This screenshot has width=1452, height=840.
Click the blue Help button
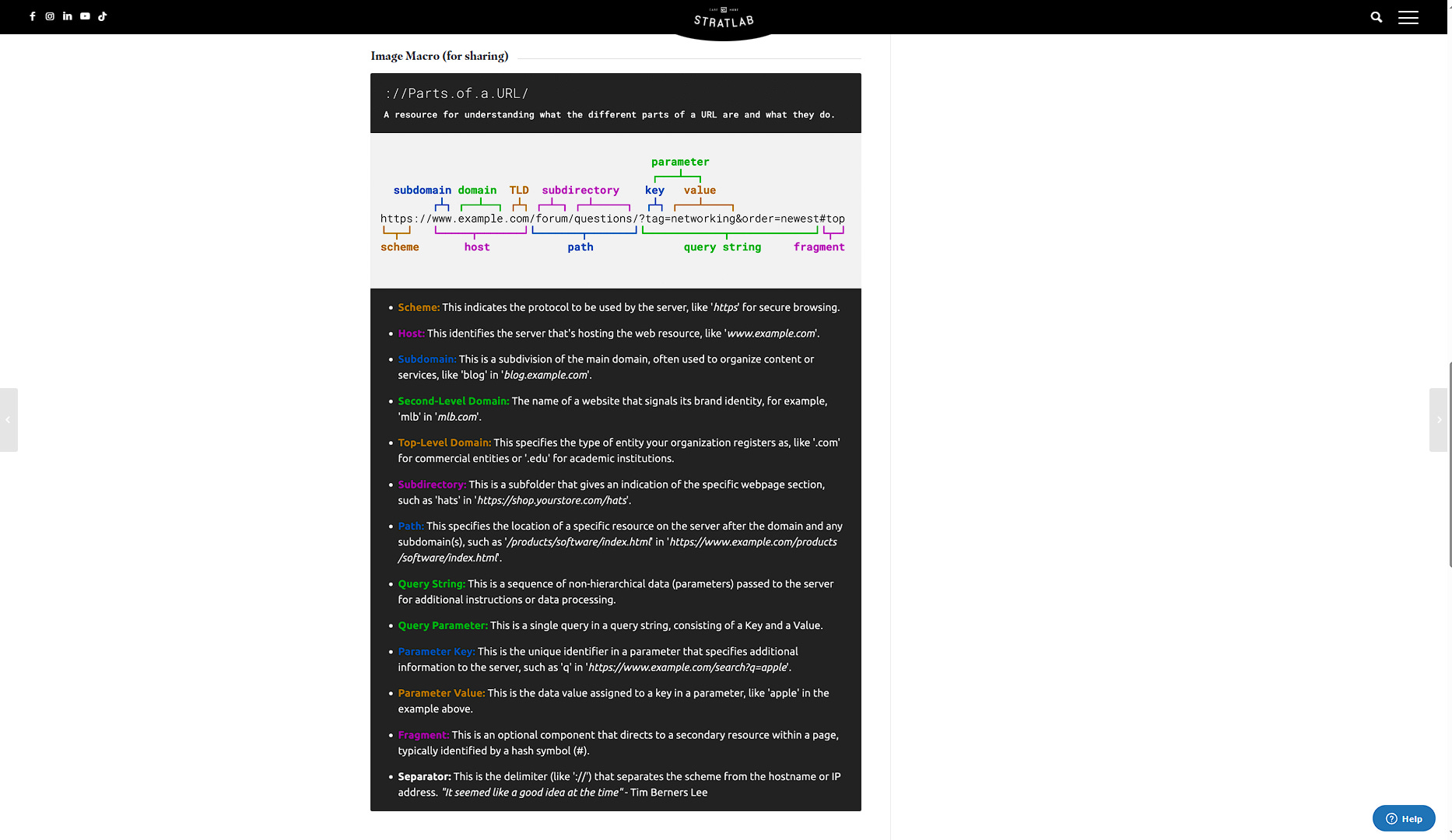(x=1404, y=818)
